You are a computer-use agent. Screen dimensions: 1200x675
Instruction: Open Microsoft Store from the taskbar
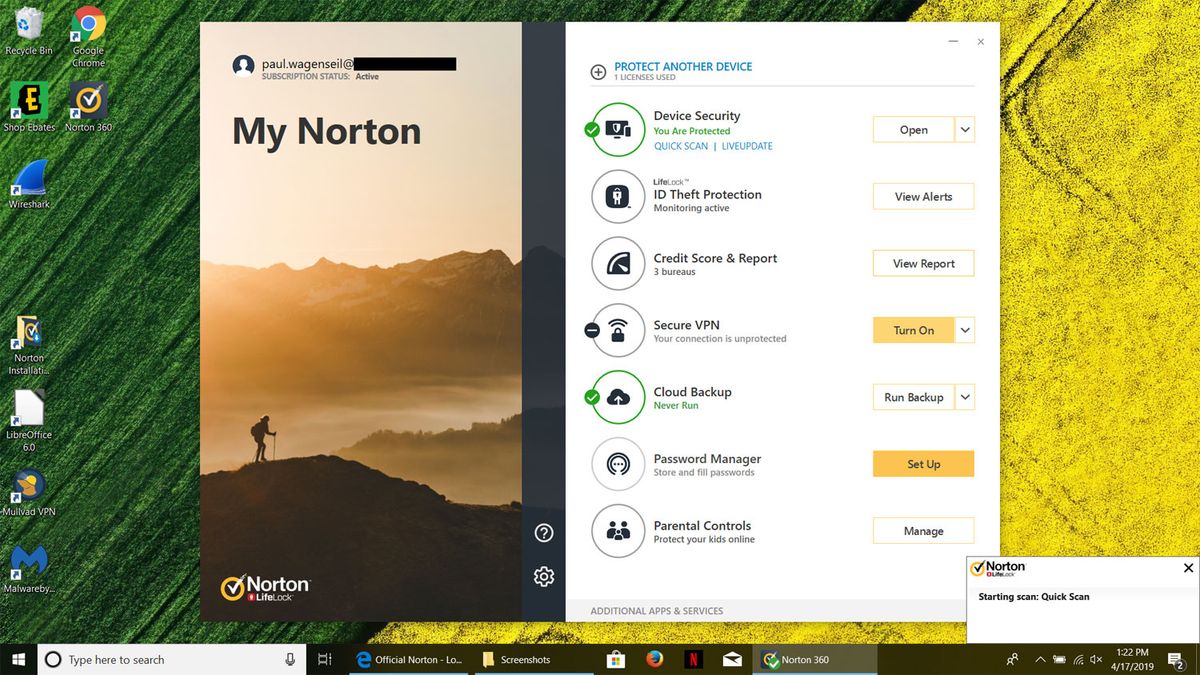point(616,659)
